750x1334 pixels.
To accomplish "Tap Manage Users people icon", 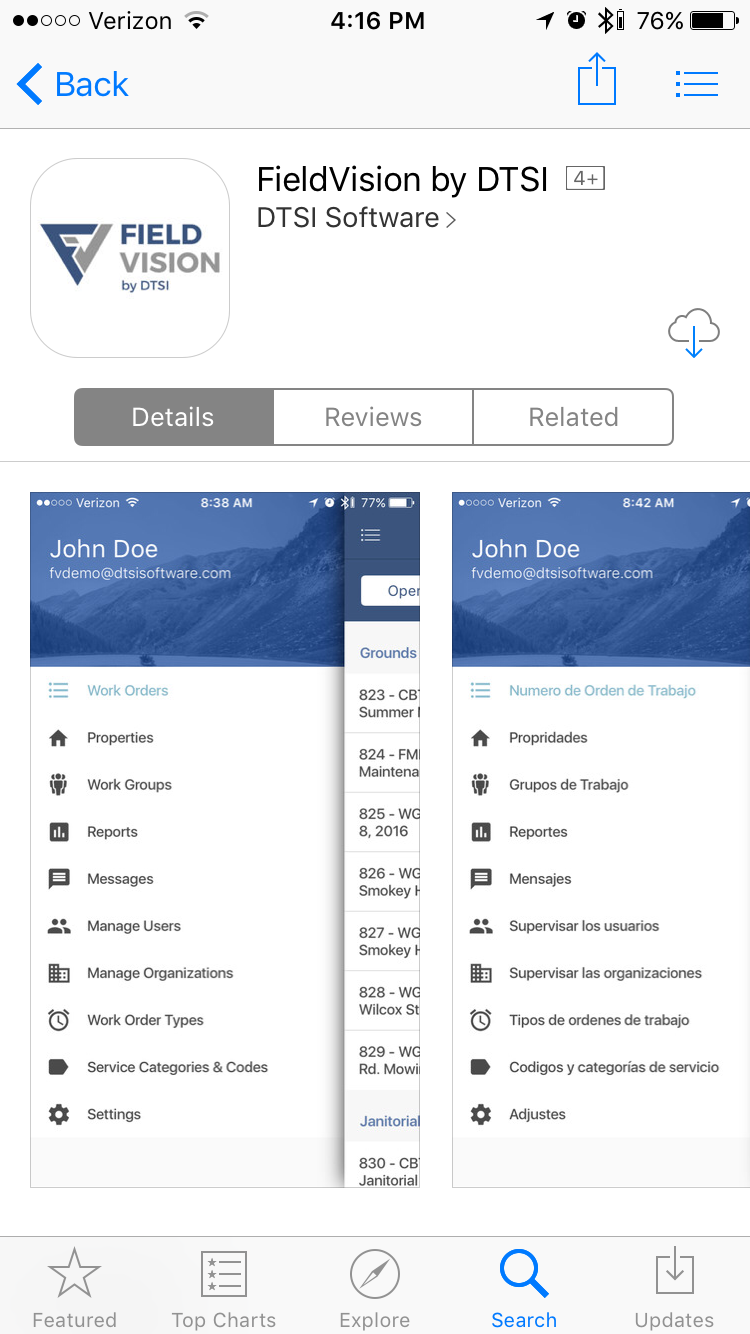I will pos(59,926).
